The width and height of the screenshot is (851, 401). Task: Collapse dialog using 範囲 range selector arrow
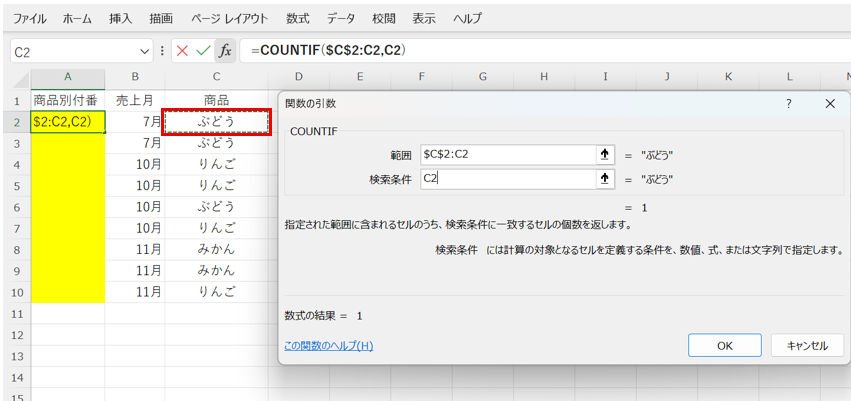point(604,154)
